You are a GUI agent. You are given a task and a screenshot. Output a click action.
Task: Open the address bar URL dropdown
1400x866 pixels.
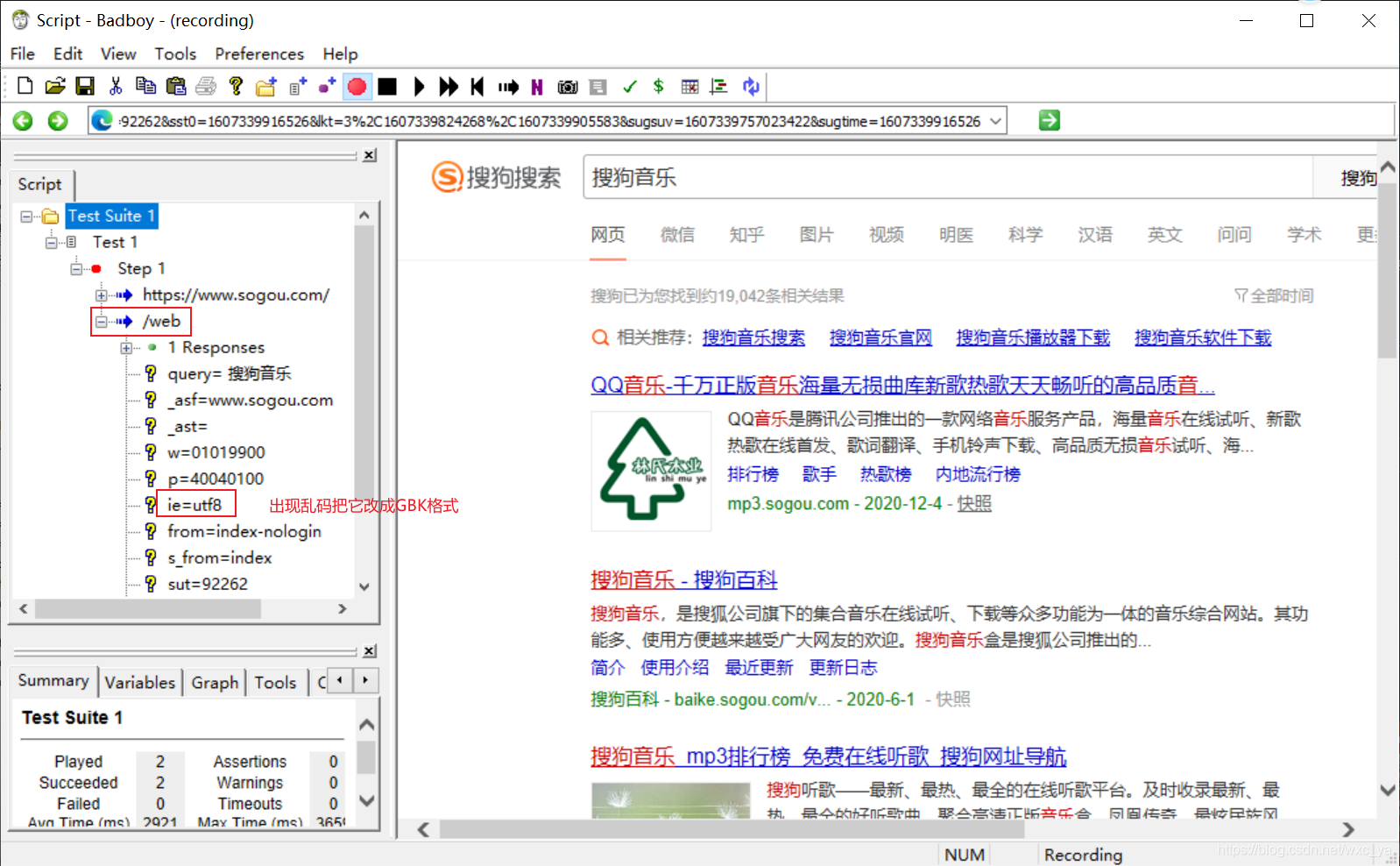996,121
